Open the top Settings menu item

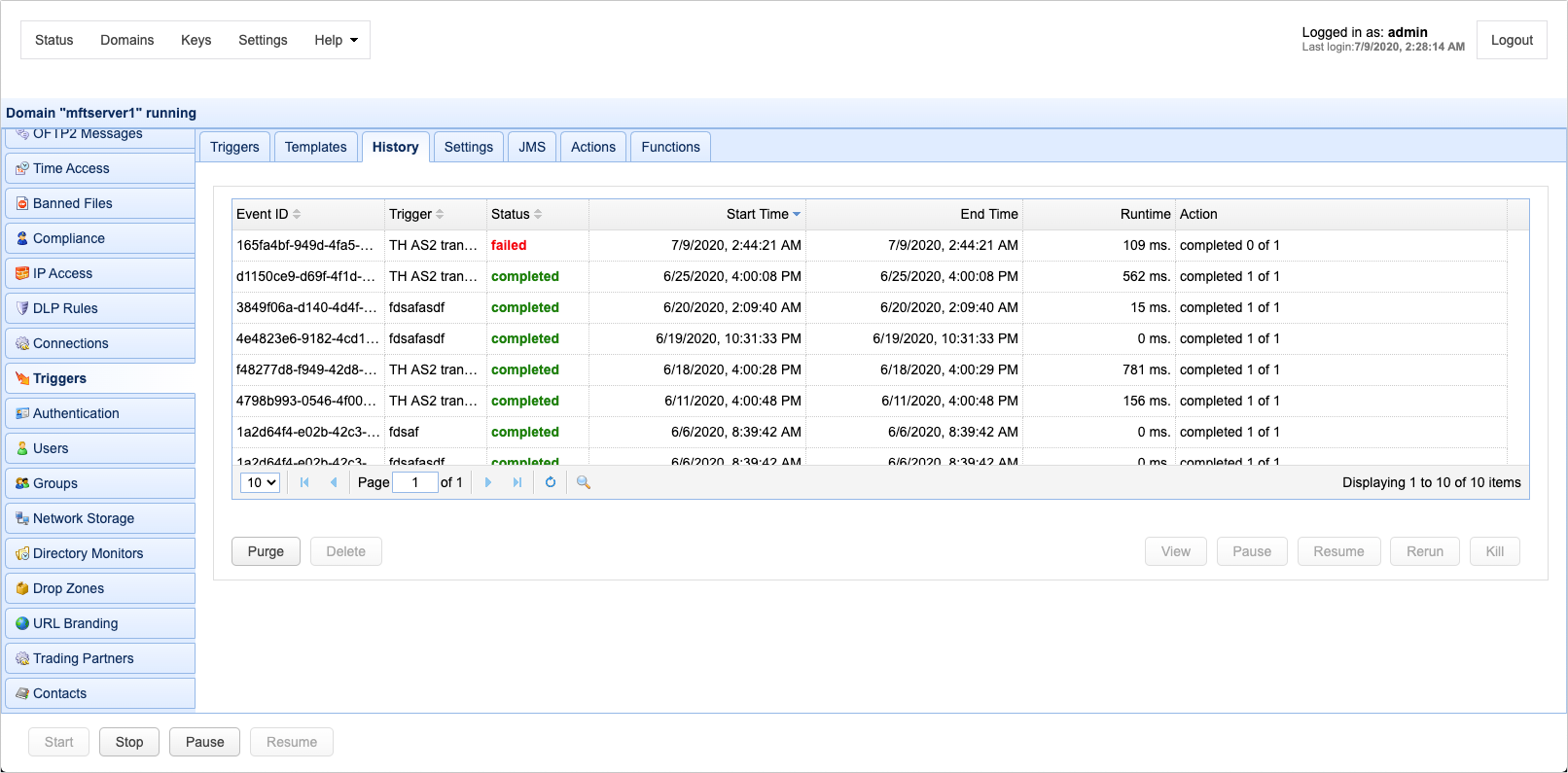coord(263,40)
